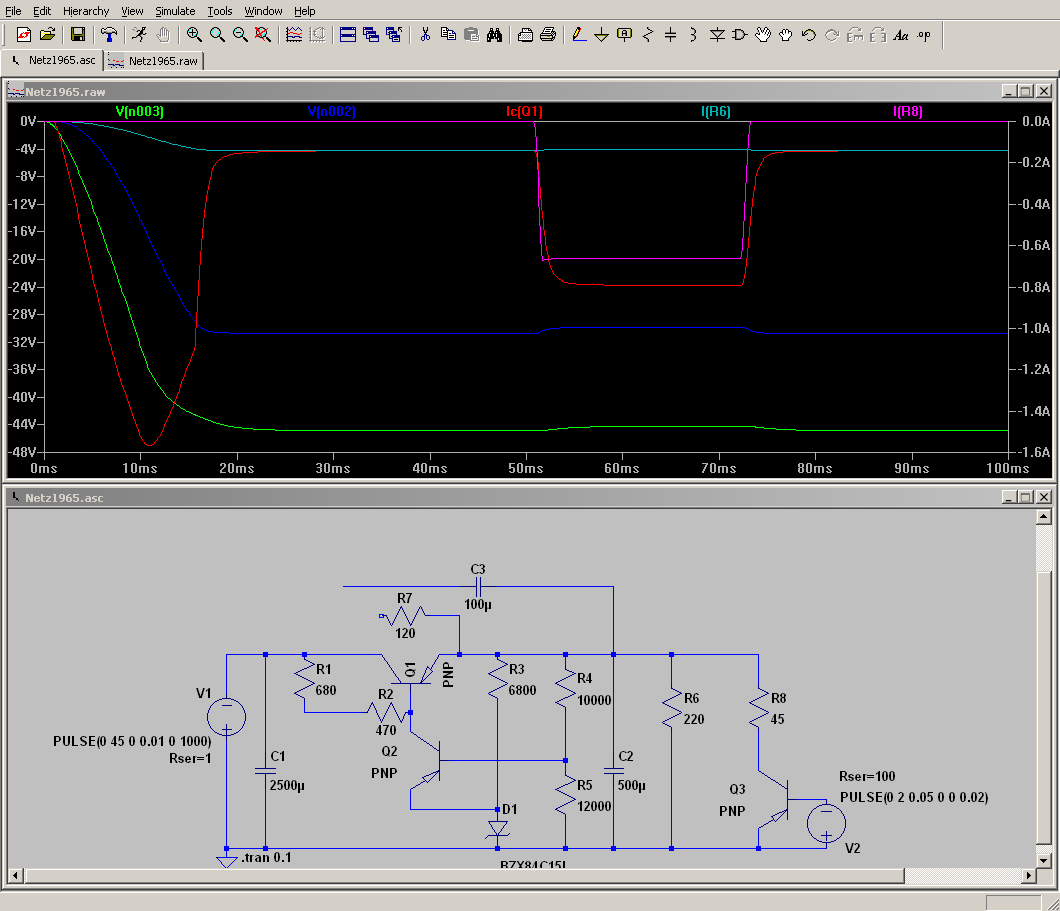
Task: Print using the printer icon
Action: pyautogui.click(x=548, y=34)
